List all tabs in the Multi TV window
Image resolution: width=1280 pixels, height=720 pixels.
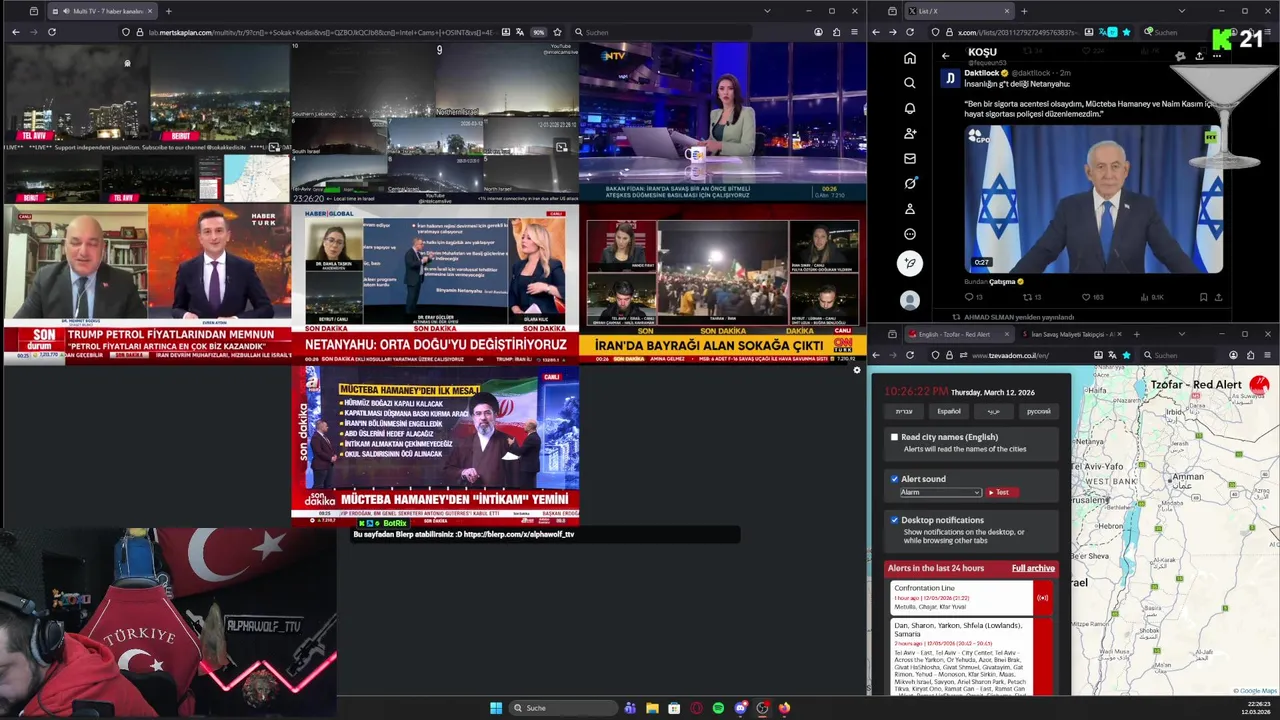point(767,11)
